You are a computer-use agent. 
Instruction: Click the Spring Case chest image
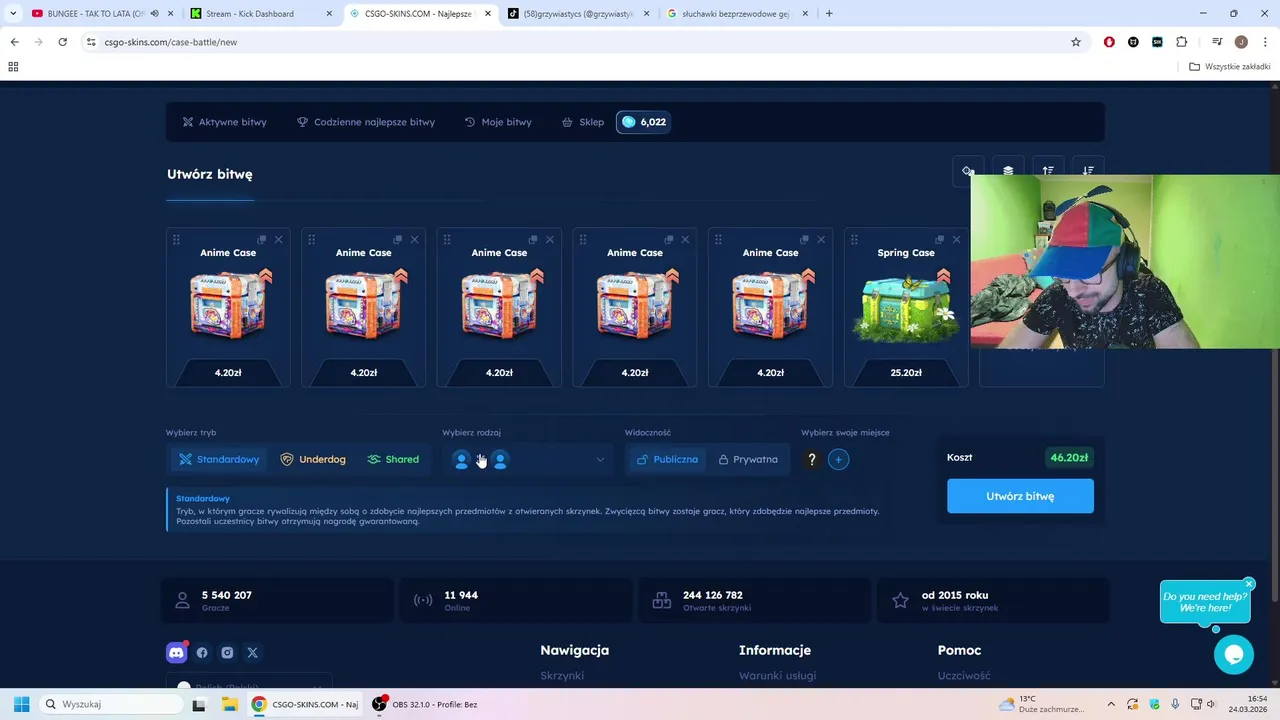[x=906, y=308]
